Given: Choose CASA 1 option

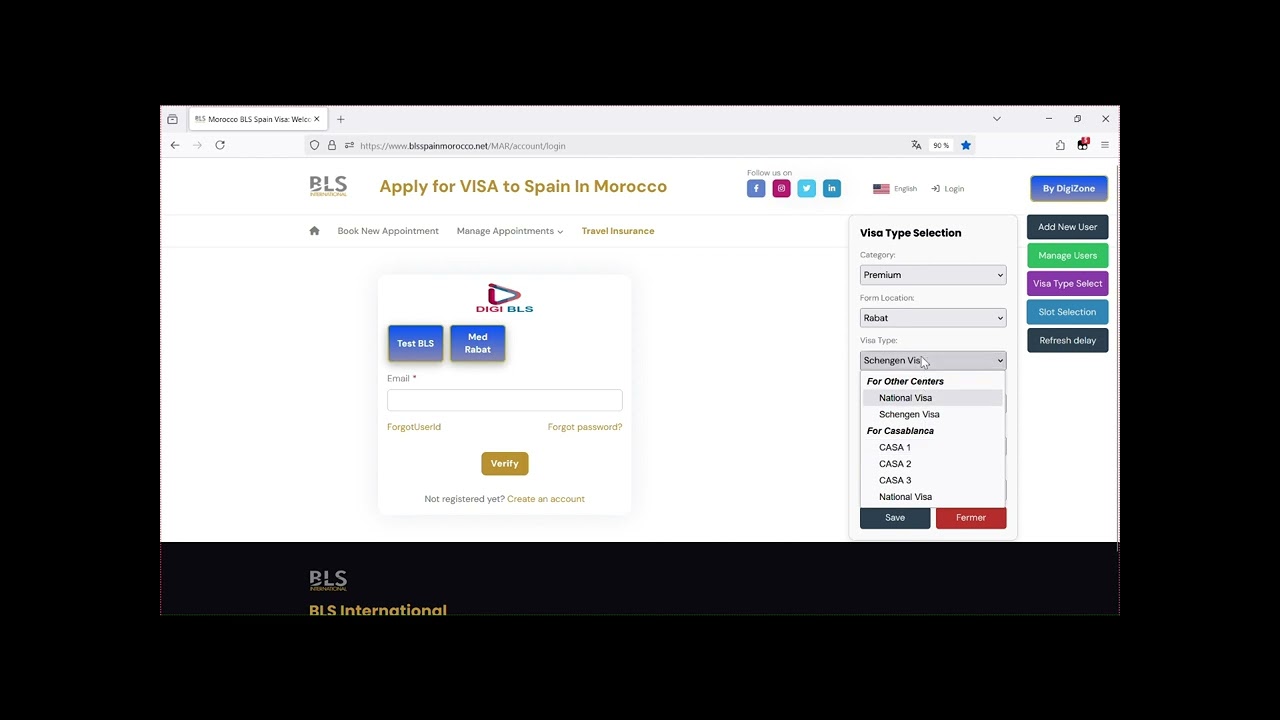Looking at the screenshot, I should pos(932,447).
